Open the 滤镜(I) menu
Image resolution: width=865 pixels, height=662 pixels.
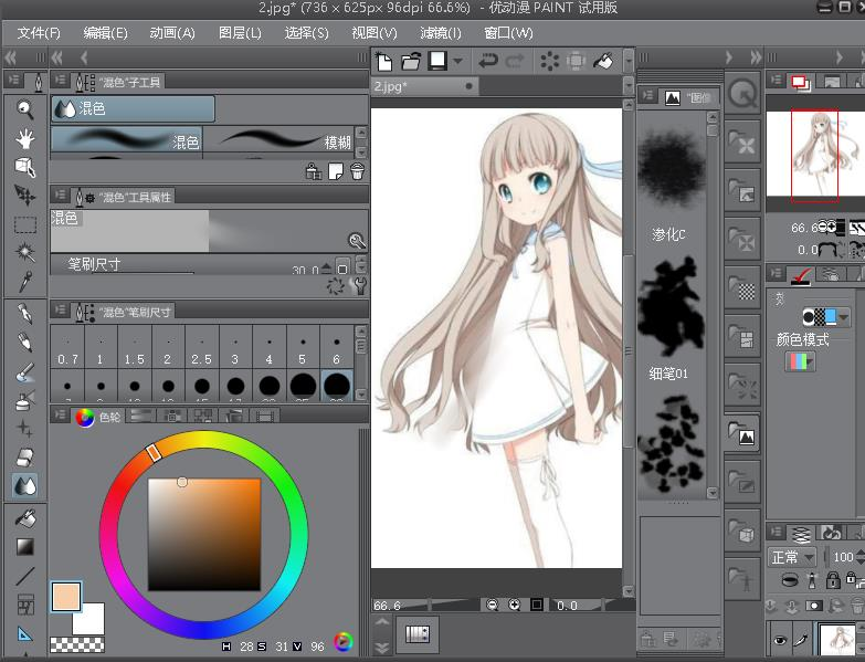click(x=440, y=33)
